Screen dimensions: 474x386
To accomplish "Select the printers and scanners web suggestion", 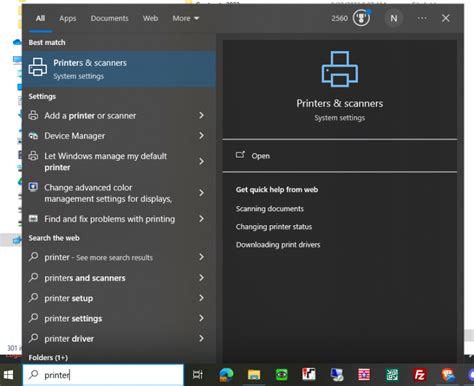I will click(85, 278).
